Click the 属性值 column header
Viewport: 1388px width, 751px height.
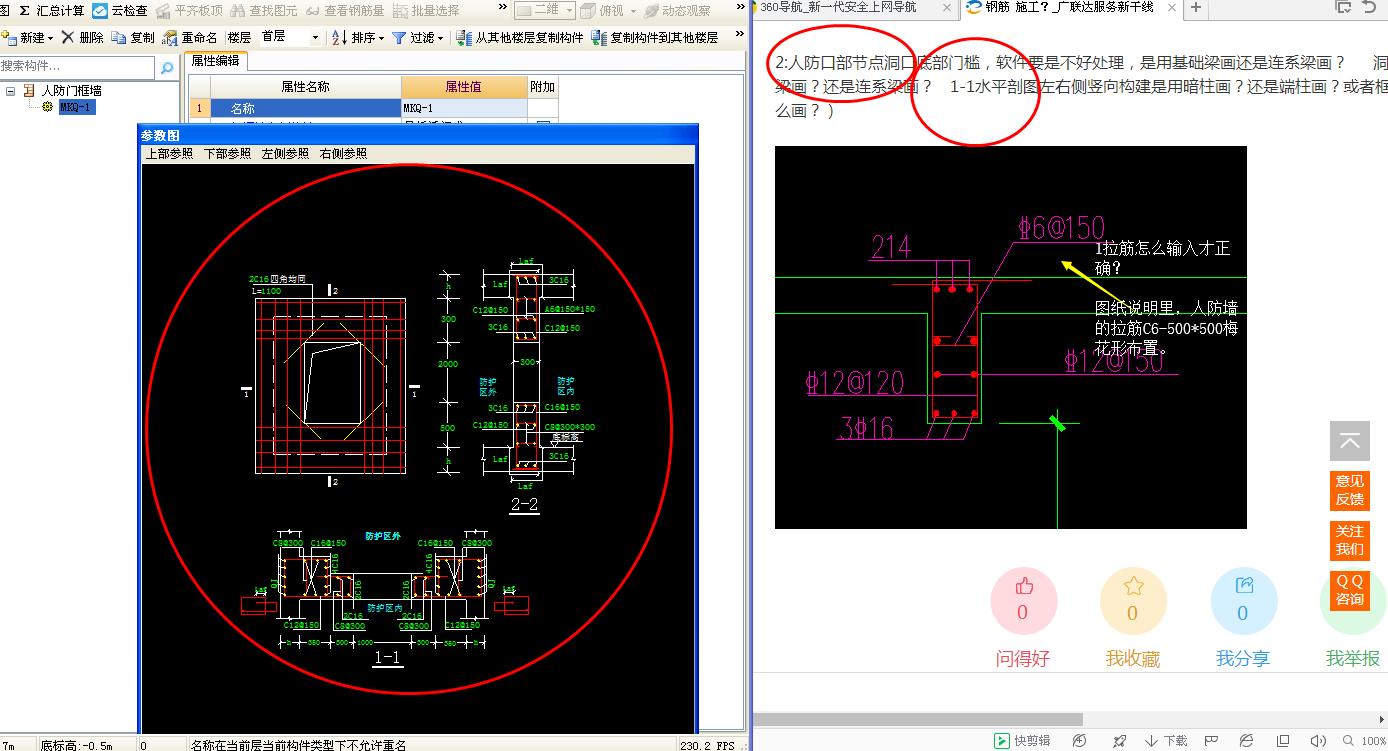(x=464, y=87)
